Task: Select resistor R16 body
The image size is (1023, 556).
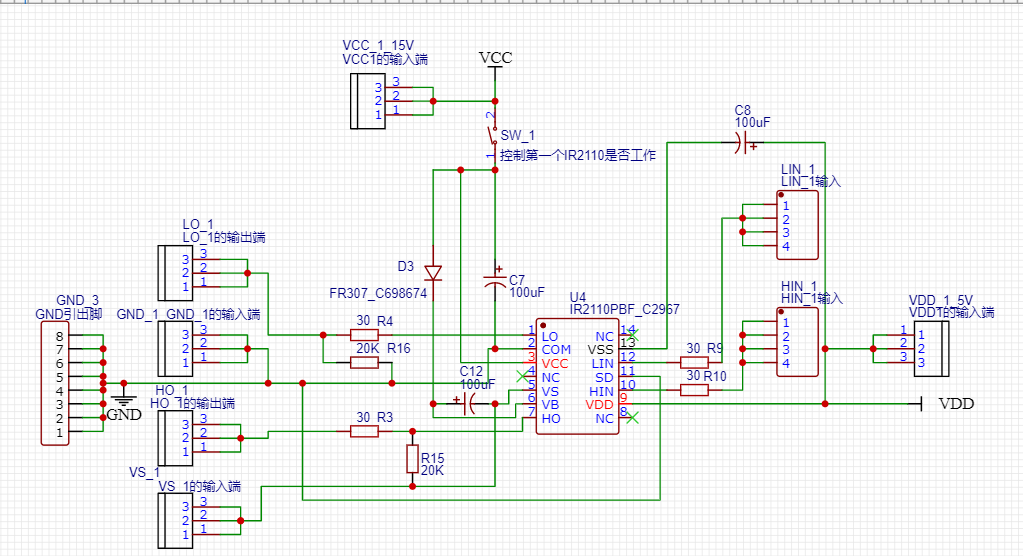Action: [x=364, y=362]
